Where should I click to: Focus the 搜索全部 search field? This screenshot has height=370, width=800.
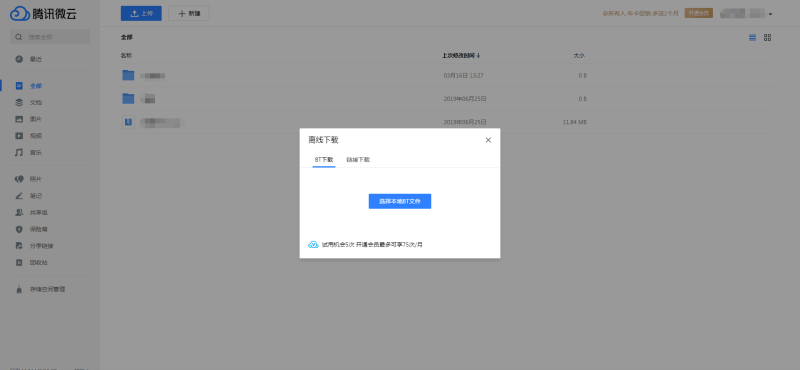point(50,37)
